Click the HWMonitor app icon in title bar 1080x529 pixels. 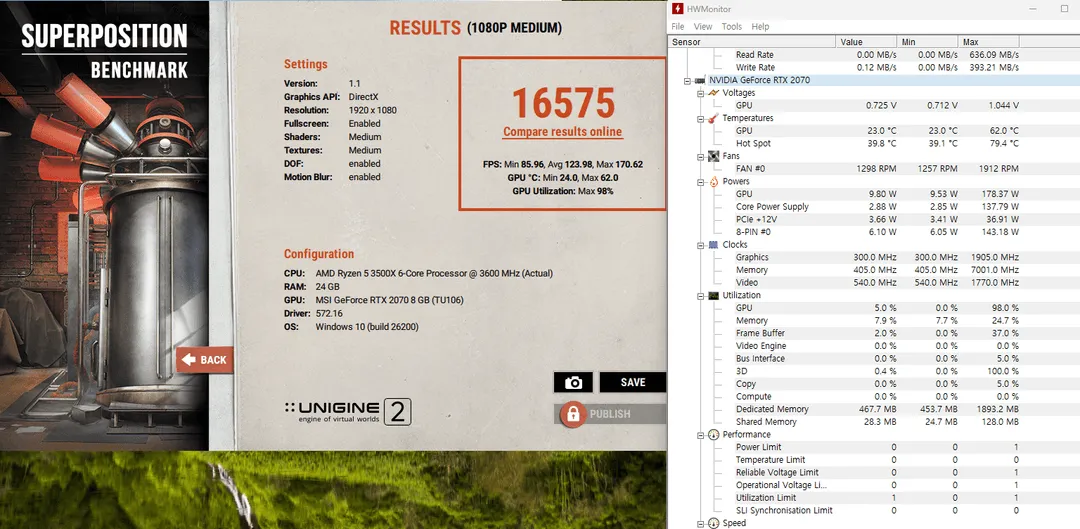click(678, 9)
